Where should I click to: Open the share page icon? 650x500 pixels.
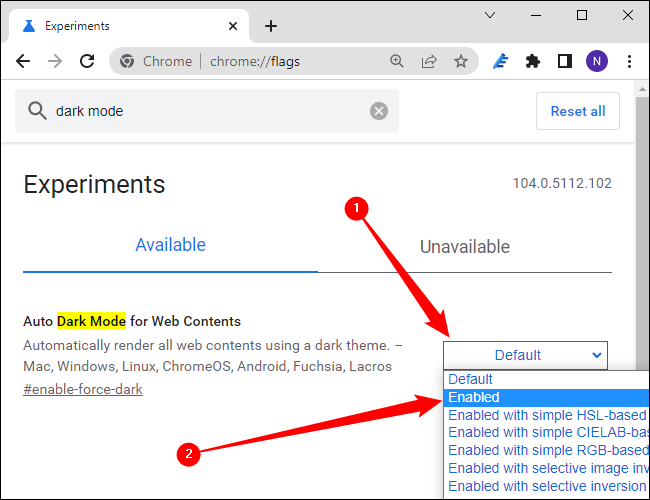pyautogui.click(x=429, y=61)
